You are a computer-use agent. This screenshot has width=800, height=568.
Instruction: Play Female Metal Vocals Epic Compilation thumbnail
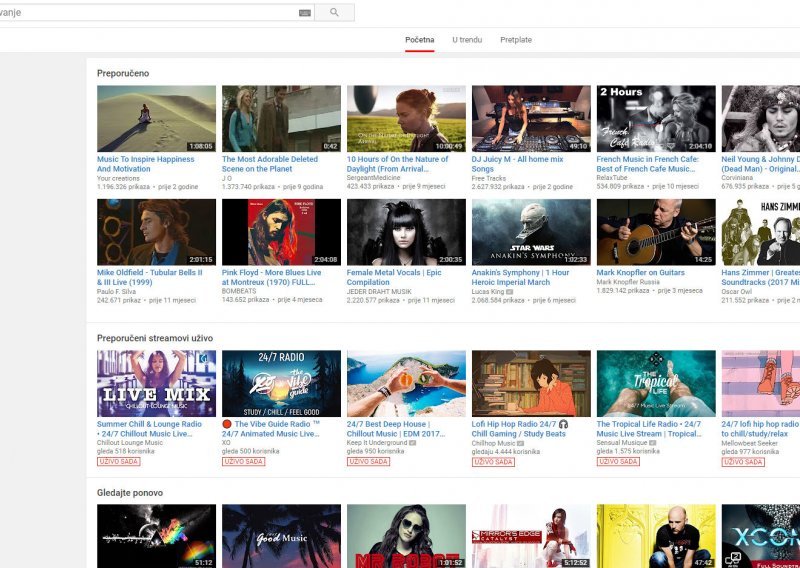406,232
